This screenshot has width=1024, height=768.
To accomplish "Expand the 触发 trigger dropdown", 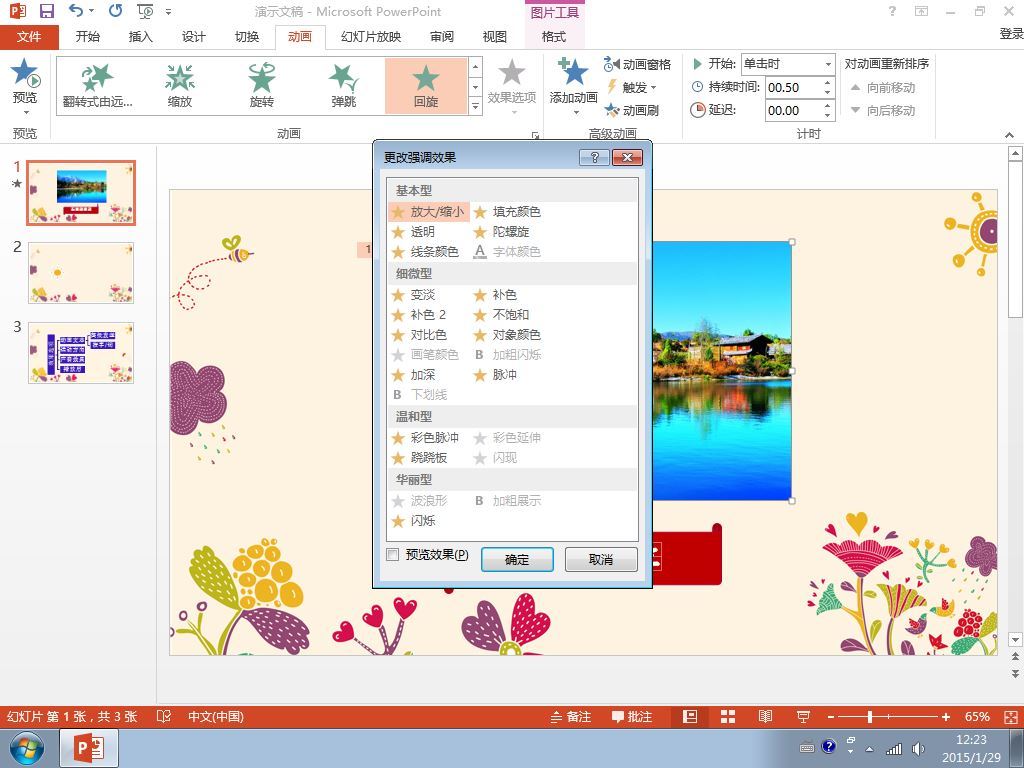I will pos(632,88).
